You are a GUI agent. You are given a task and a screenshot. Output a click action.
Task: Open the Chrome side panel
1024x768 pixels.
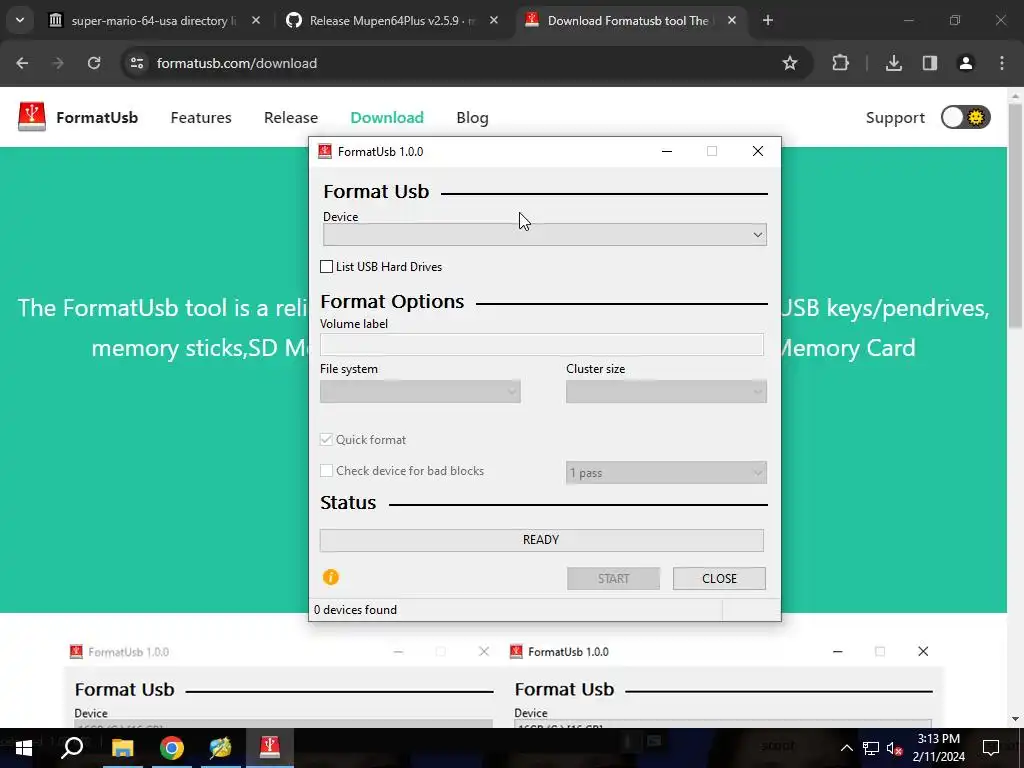[x=929, y=63]
